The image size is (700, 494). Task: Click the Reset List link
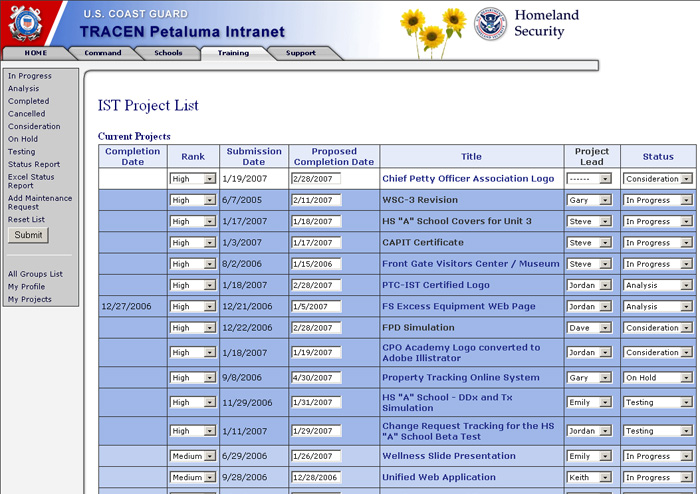(x=26, y=219)
